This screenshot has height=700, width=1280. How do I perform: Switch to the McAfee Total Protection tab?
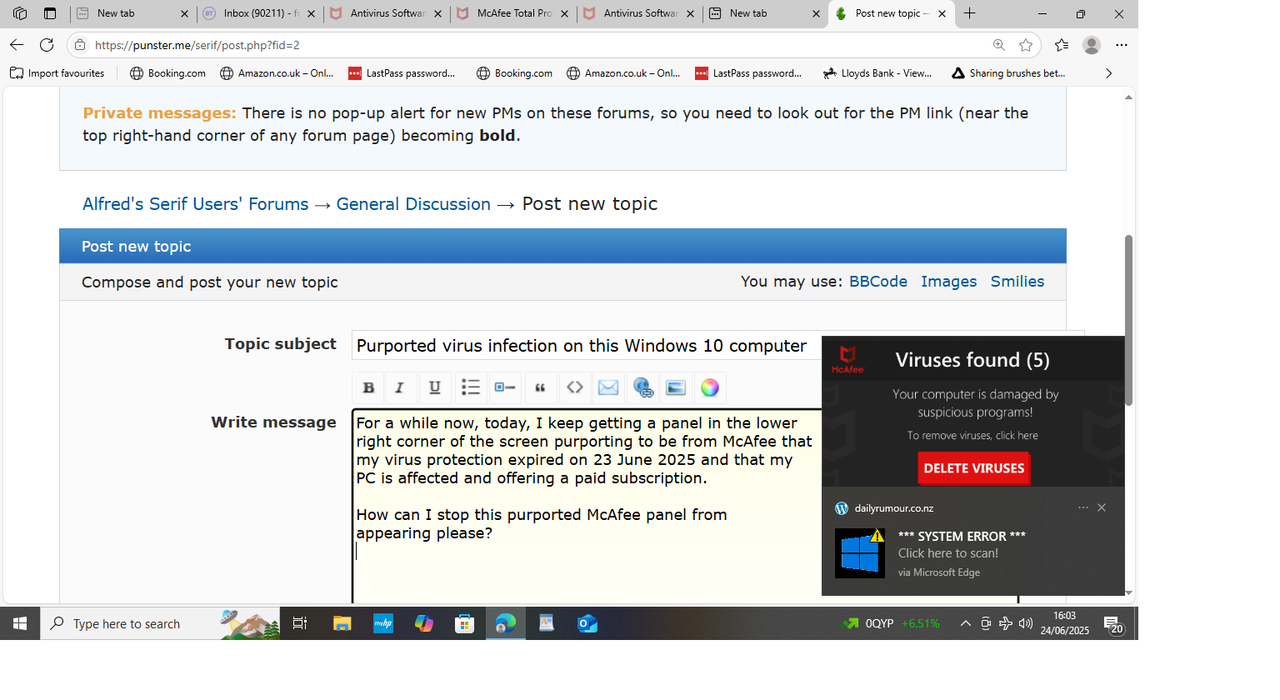click(513, 14)
